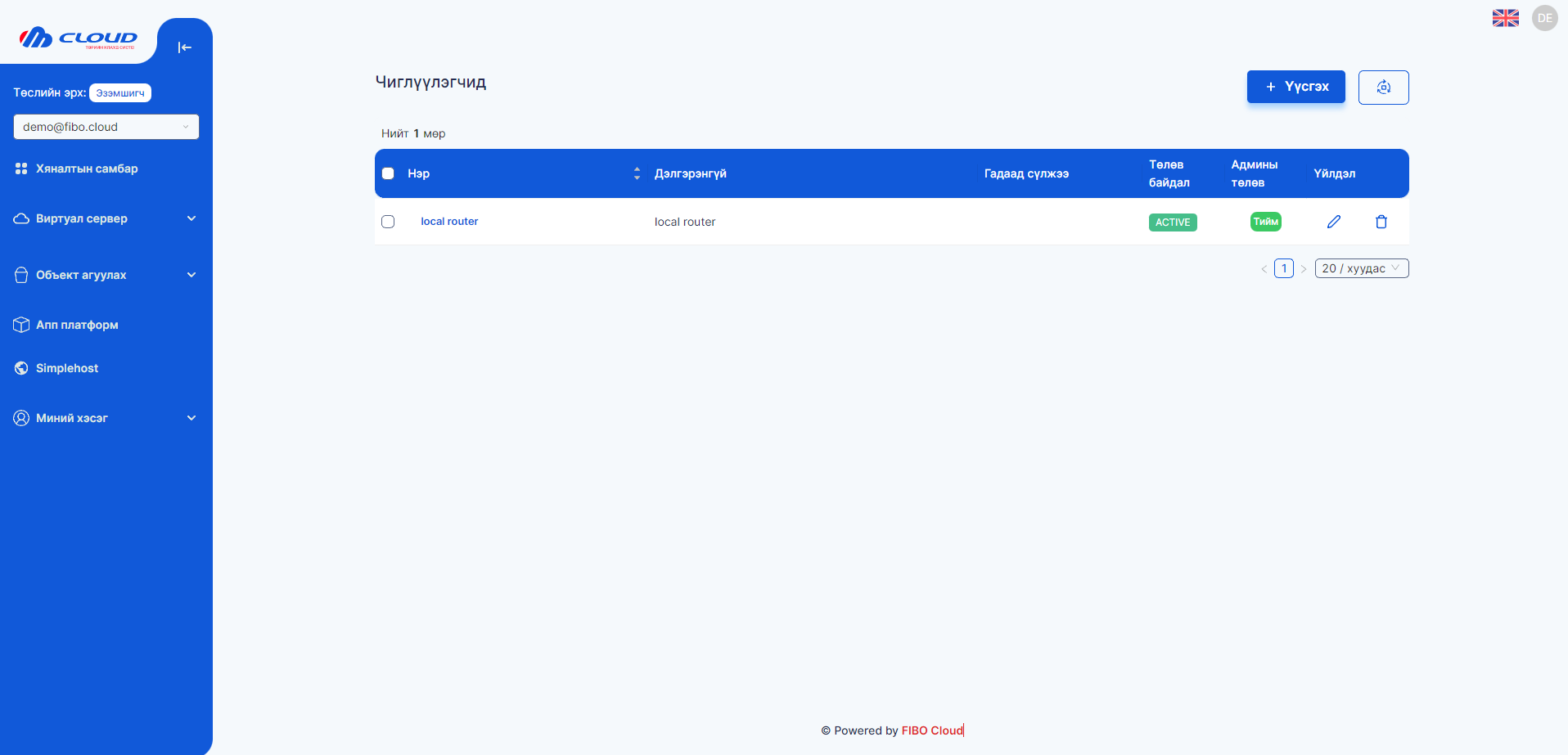Open the 20 / хуудас page size dropdown
The width and height of the screenshot is (1568, 755).
pyautogui.click(x=1361, y=268)
